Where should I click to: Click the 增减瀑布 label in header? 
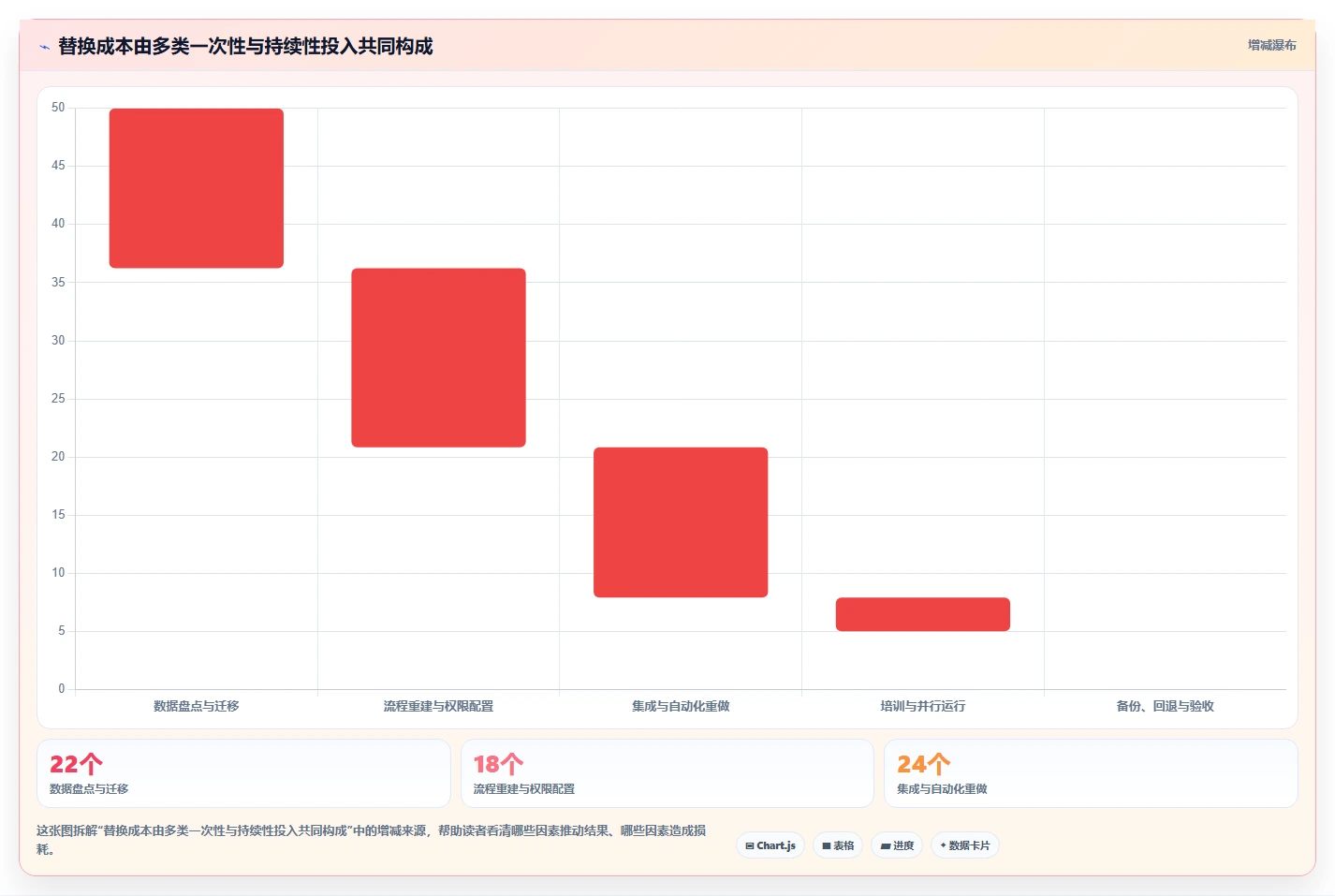[x=1271, y=45]
